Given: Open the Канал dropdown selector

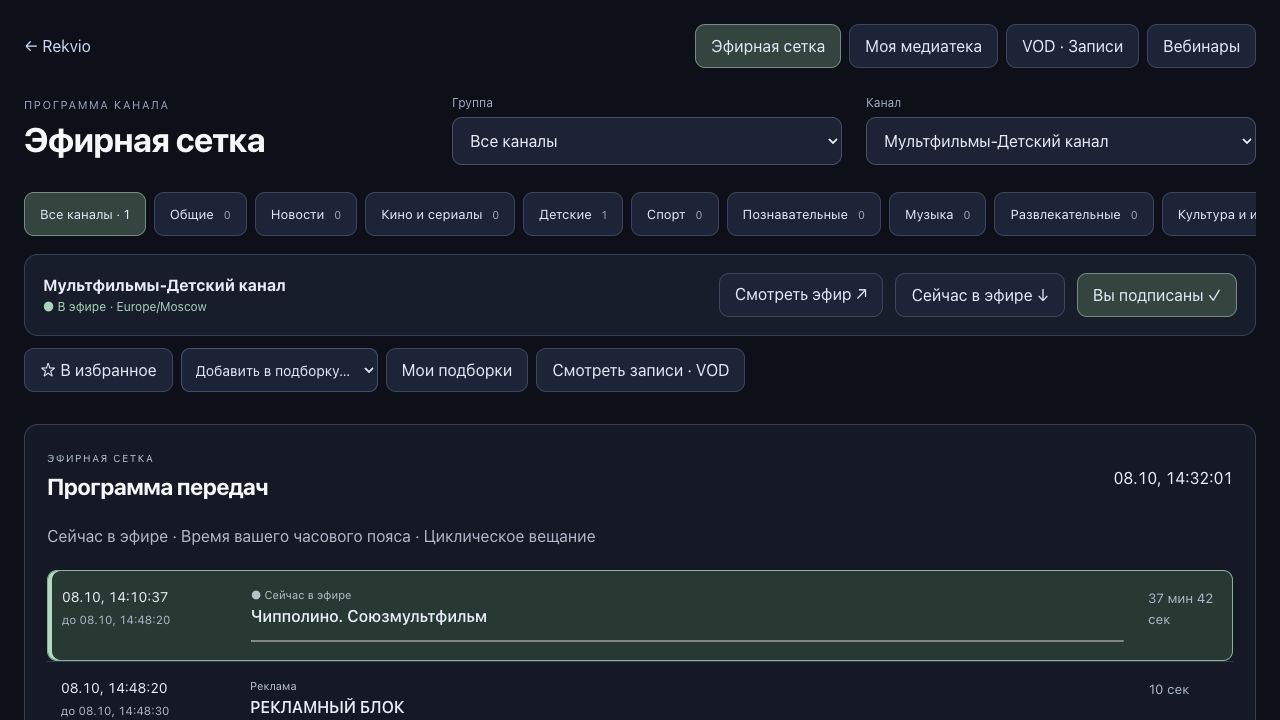Looking at the screenshot, I should pos(1061,141).
